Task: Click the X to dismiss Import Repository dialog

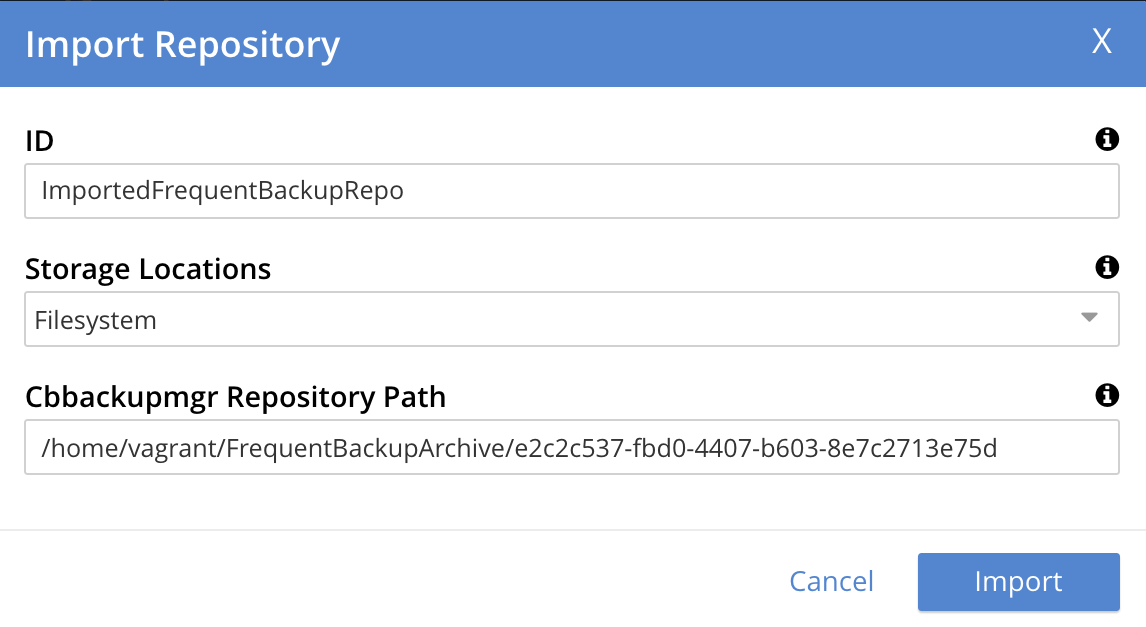Action: click(1101, 42)
